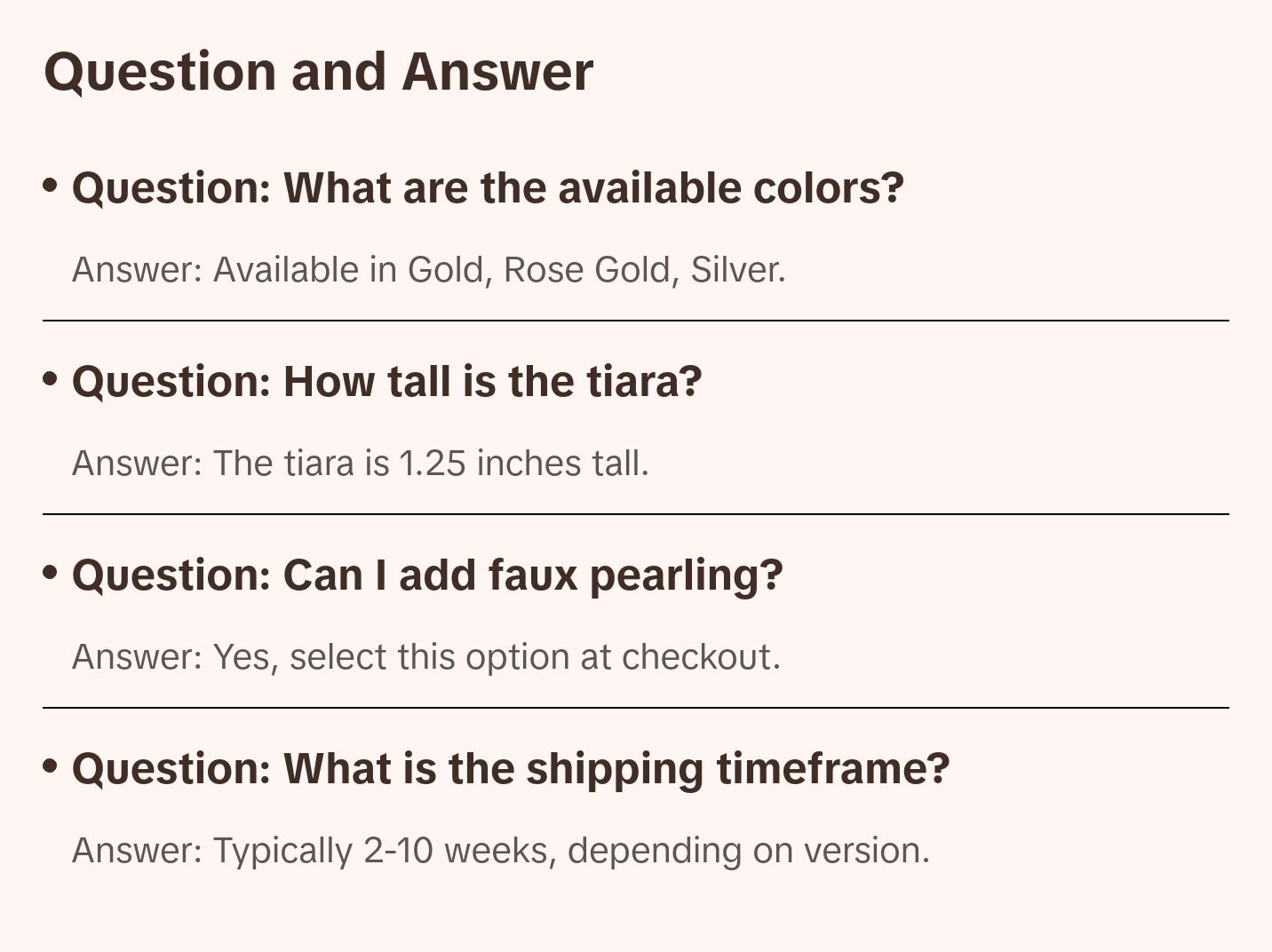Open the "Can I add faux pearling?" question

(427, 575)
